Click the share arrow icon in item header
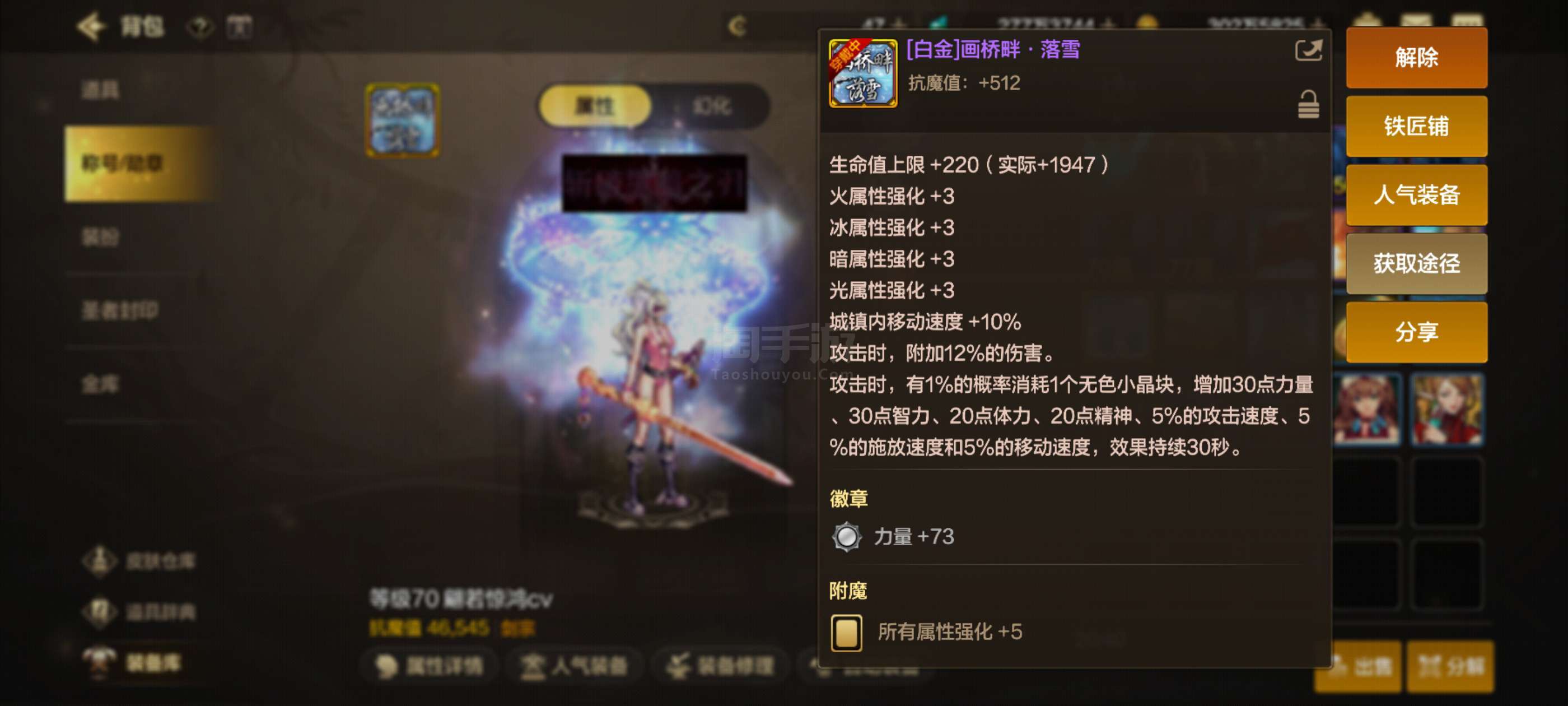Screen dimensions: 1568x706 click(x=1308, y=50)
